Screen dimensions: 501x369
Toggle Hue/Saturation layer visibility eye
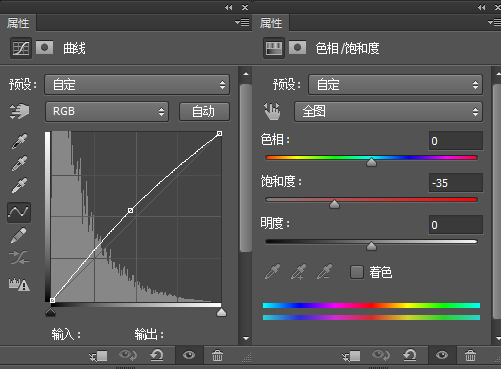point(442,355)
